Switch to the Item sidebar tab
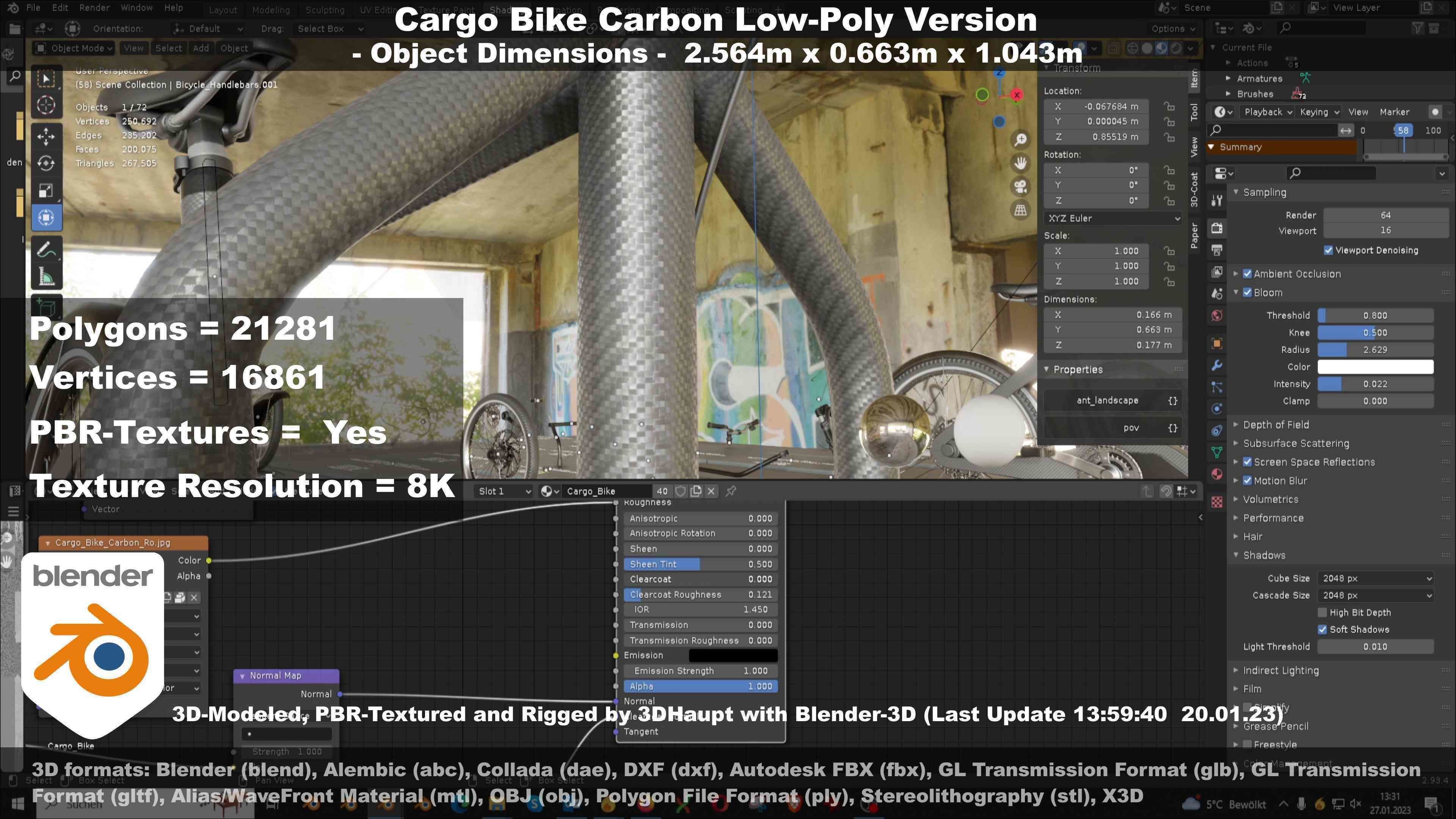The height and width of the screenshot is (819, 1456). pos(1194,79)
